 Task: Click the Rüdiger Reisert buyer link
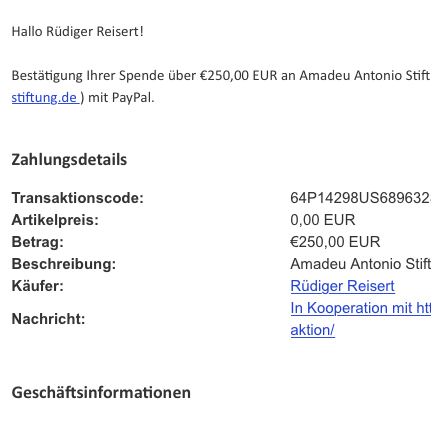click(343, 286)
